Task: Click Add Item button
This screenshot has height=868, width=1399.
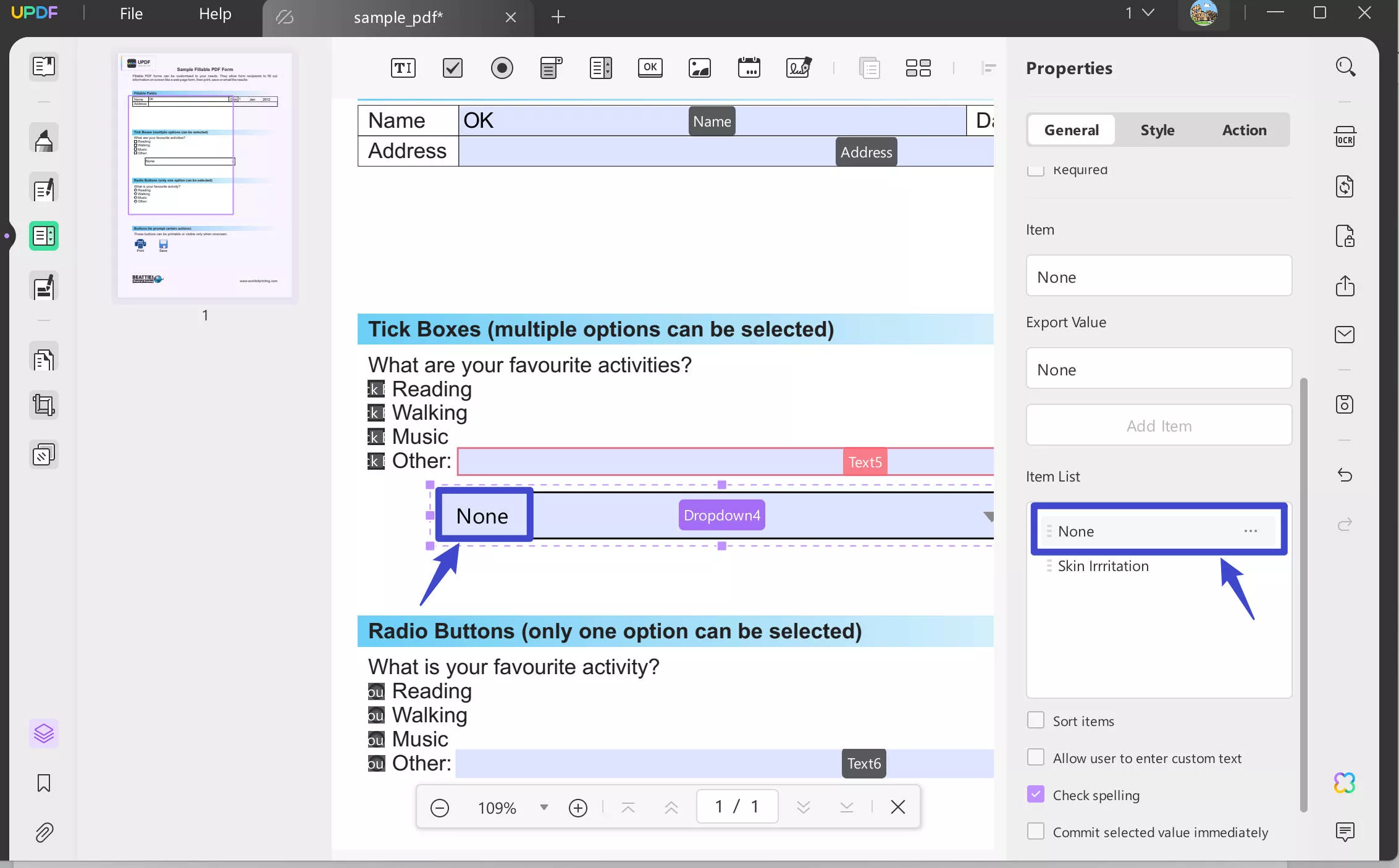Action: pos(1159,425)
